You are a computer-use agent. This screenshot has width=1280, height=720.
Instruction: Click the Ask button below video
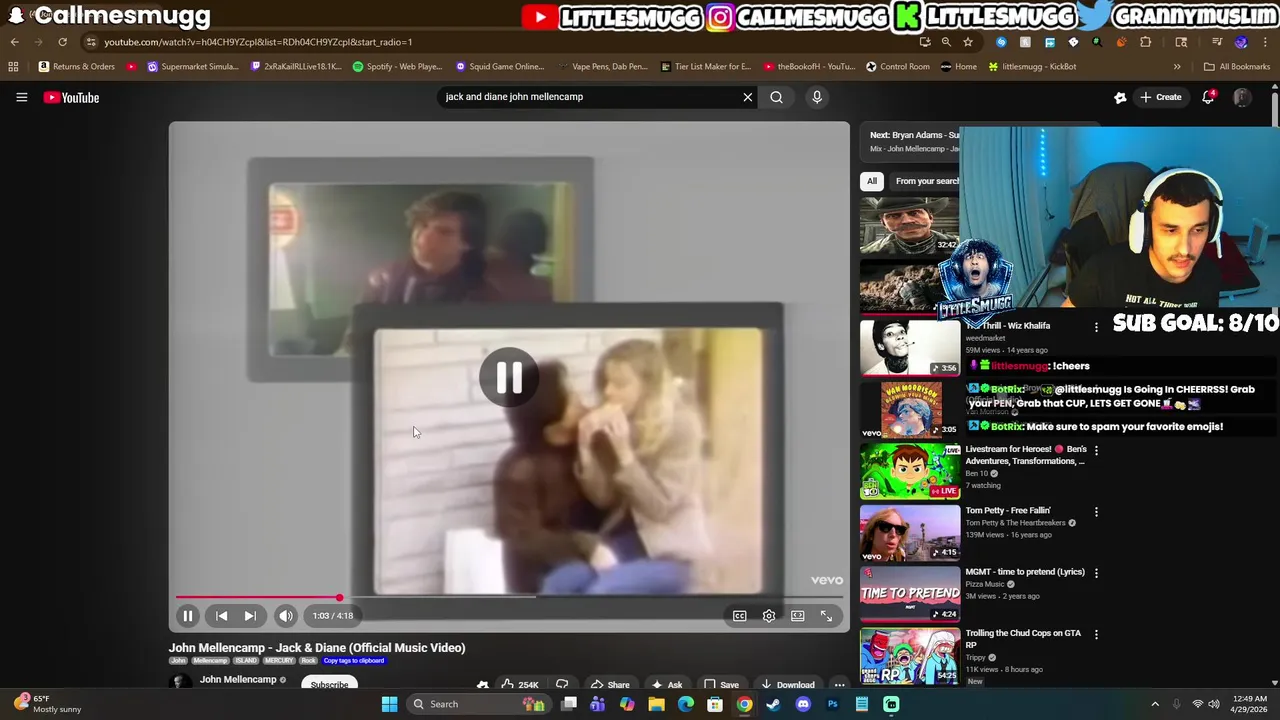click(x=666, y=685)
